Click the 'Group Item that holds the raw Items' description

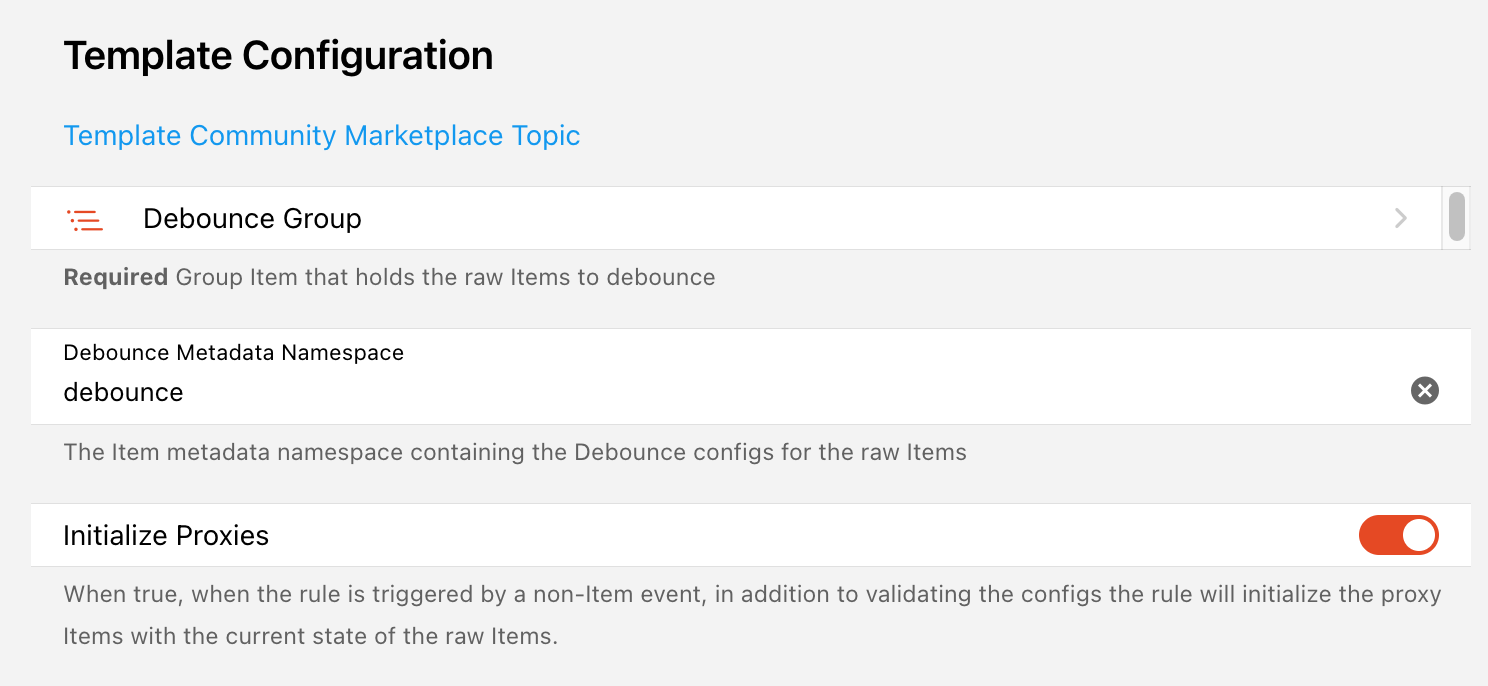point(445,277)
